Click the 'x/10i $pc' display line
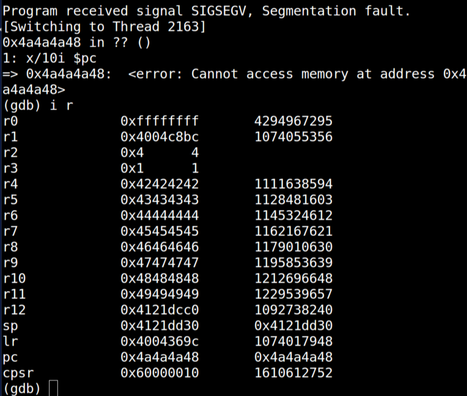Screen dimensions: 467x396 [x=50, y=58]
